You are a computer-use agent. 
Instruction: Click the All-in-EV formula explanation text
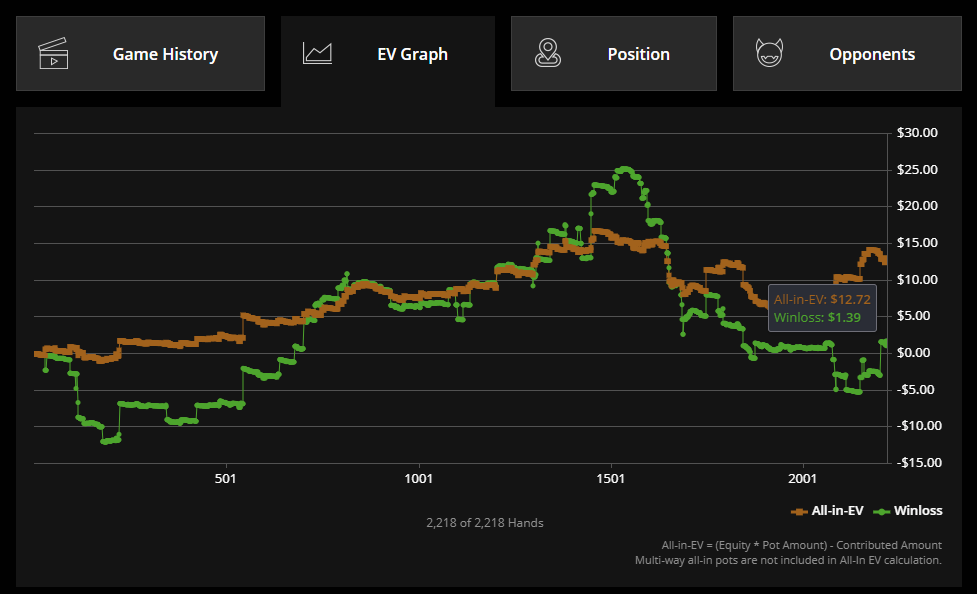coord(801,545)
